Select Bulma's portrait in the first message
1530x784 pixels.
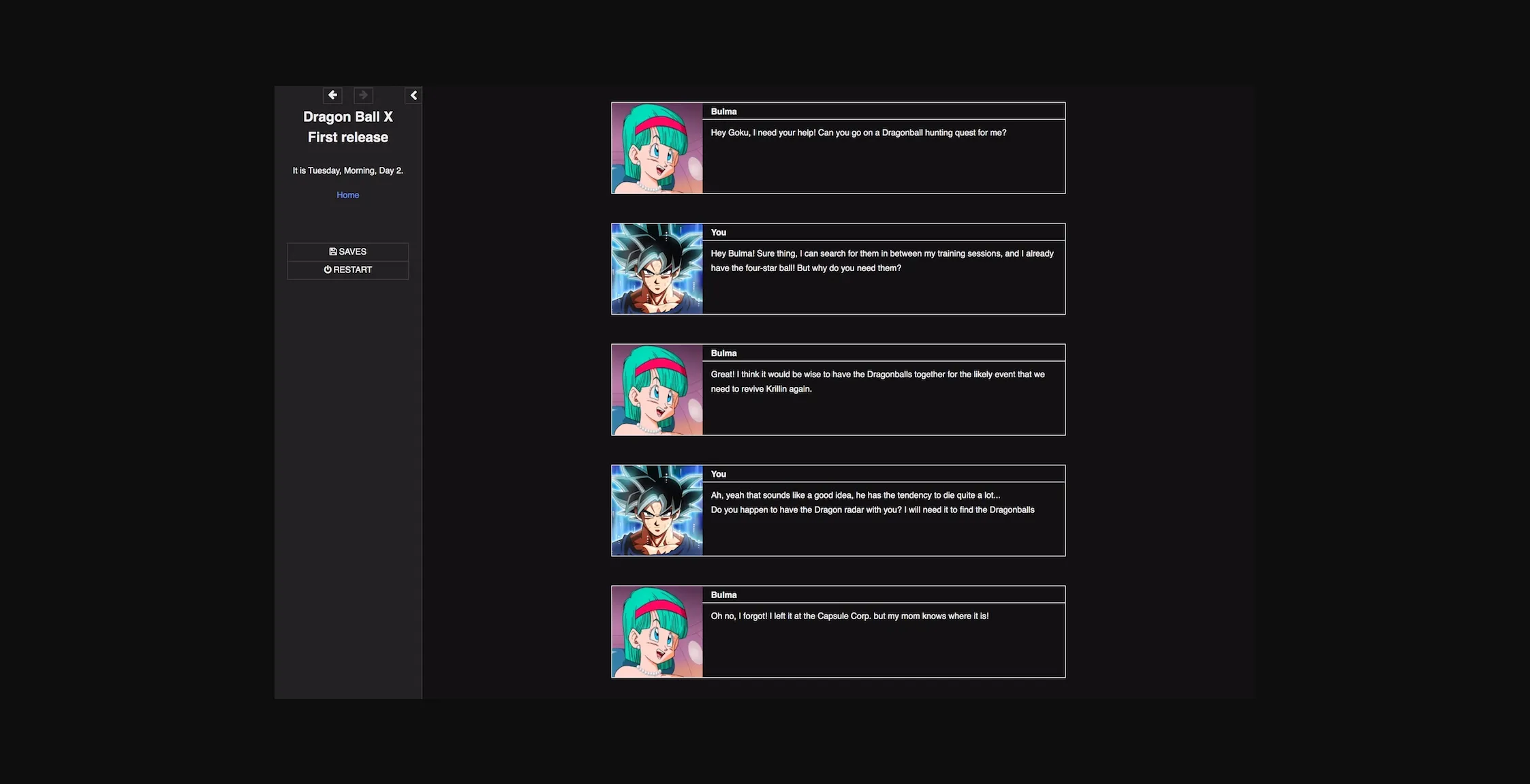coord(656,147)
